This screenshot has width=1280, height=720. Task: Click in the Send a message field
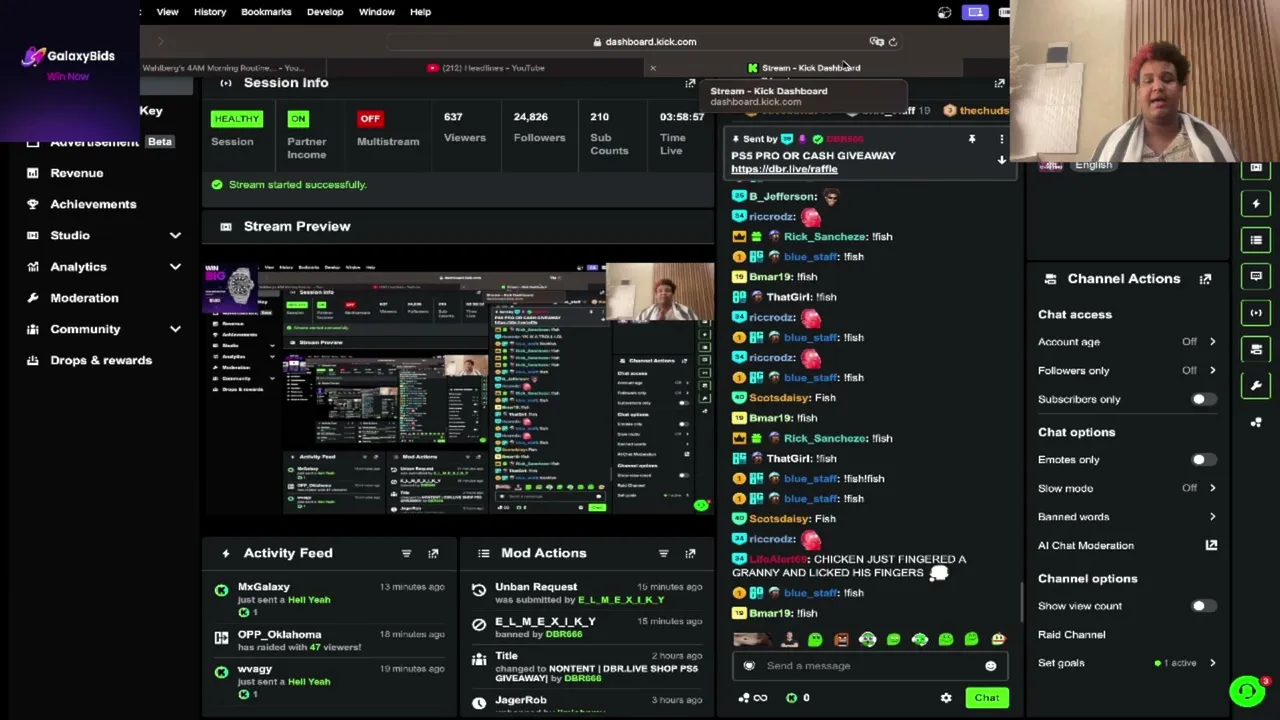868,666
